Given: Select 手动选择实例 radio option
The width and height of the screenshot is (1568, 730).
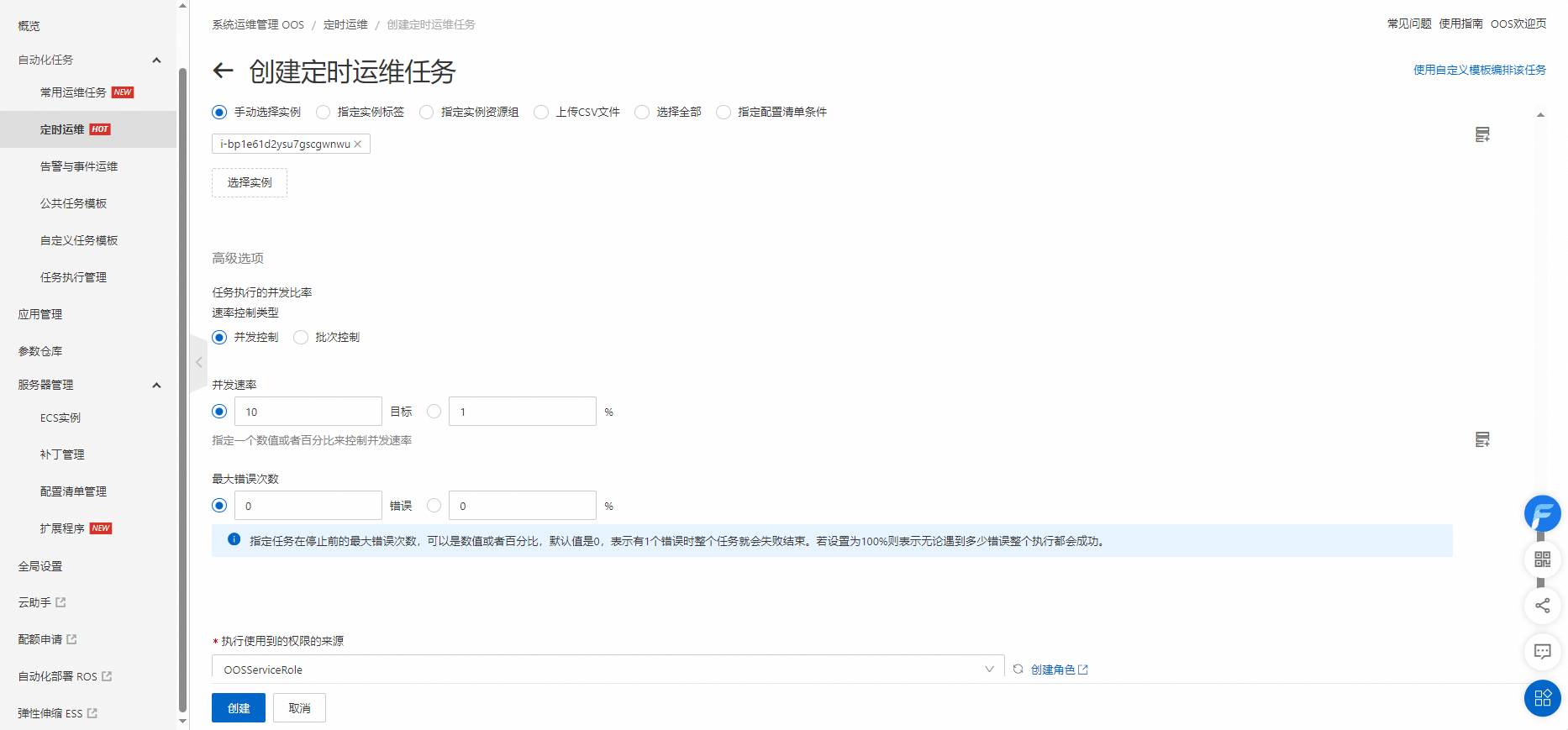Looking at the screenshot, I should (x=219, y=112).
